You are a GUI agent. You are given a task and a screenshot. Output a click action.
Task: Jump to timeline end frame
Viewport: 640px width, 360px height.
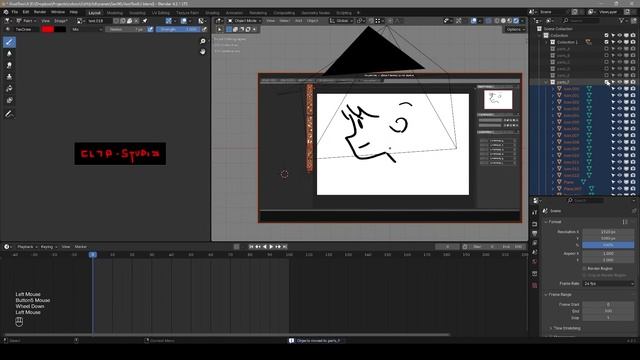click(285, 247)
